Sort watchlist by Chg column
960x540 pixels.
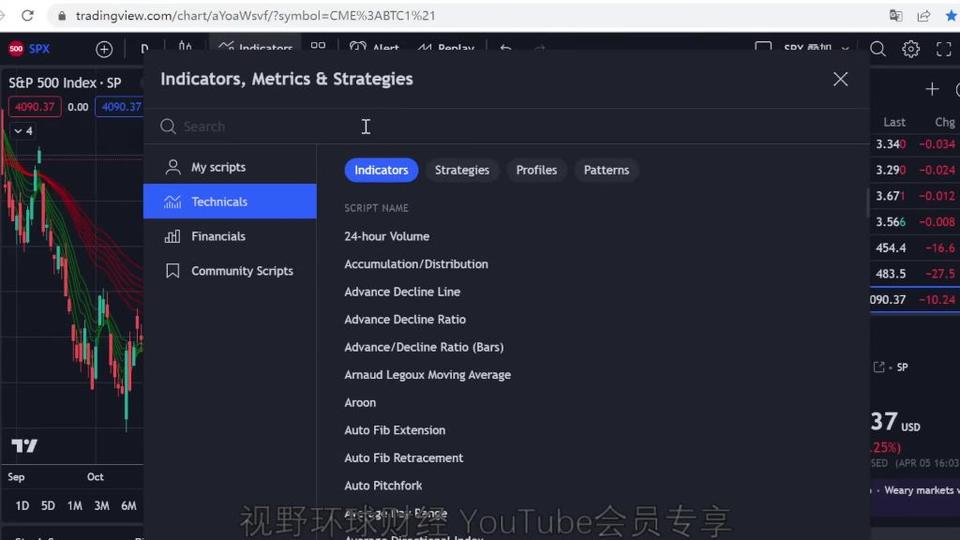click(x=945, y=122)
